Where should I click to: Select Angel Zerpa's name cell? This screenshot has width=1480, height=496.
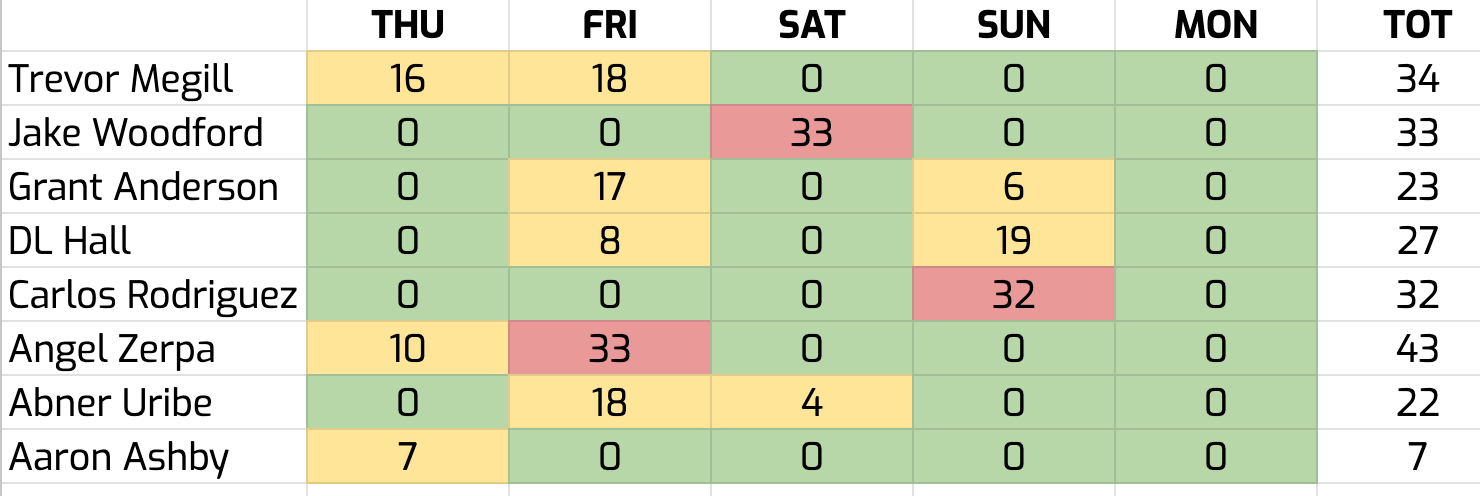pos(112,349)
